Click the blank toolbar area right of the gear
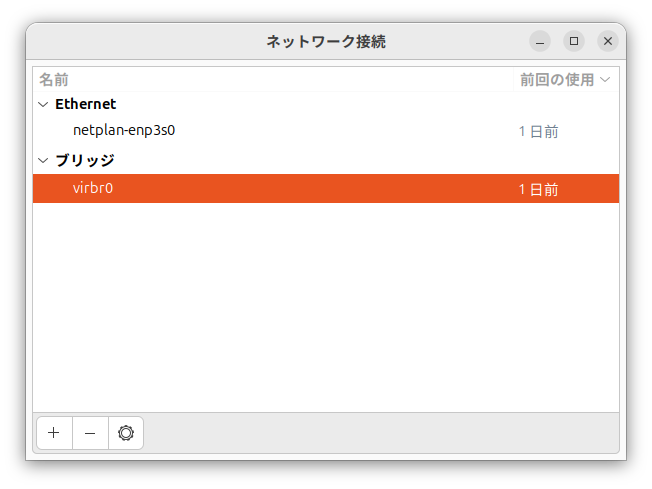The width and height of the screenshot is (652, 489). (x=380, y=433)
